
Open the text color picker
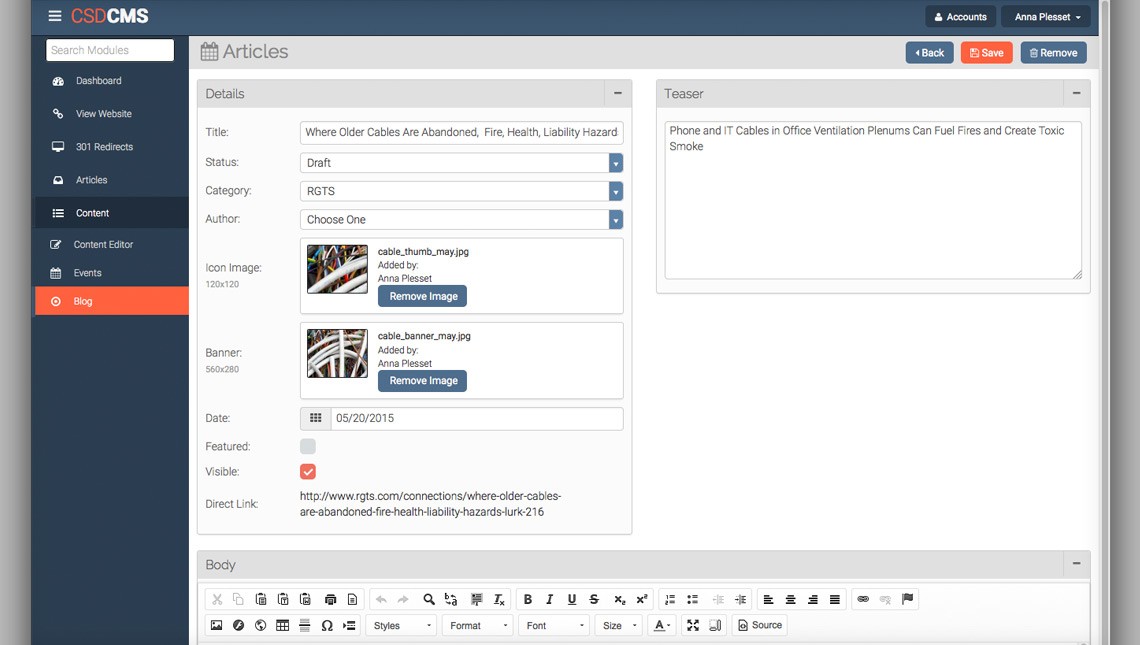coord(661,626)
